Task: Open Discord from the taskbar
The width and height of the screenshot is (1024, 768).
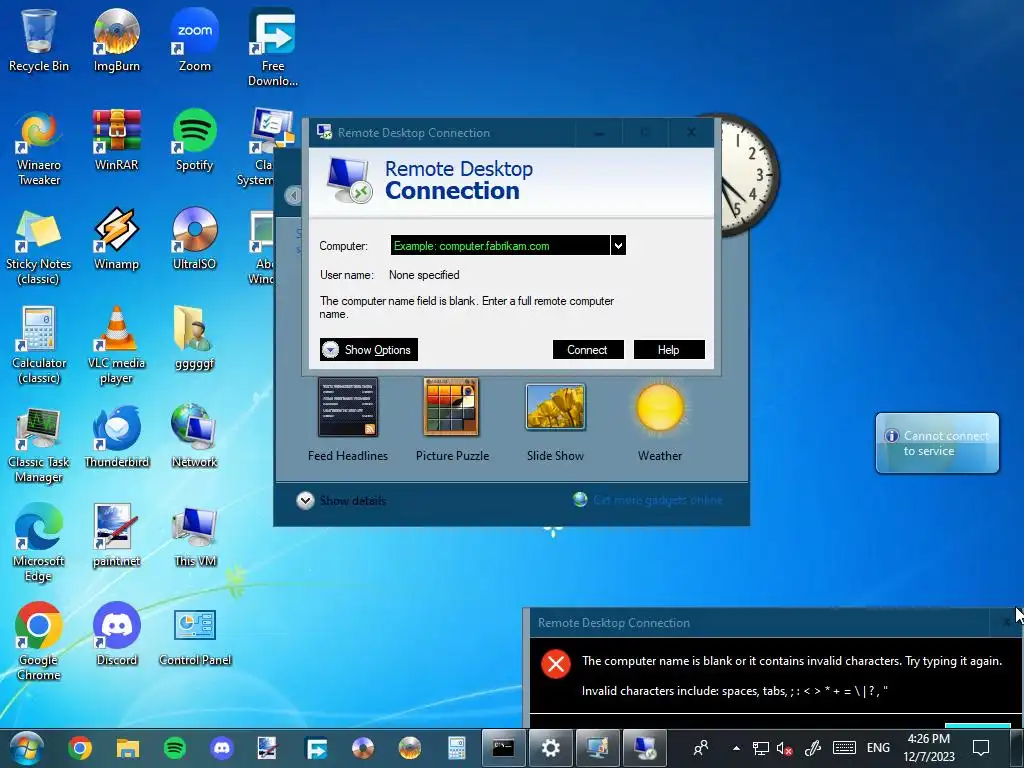Action: [222, 748]
